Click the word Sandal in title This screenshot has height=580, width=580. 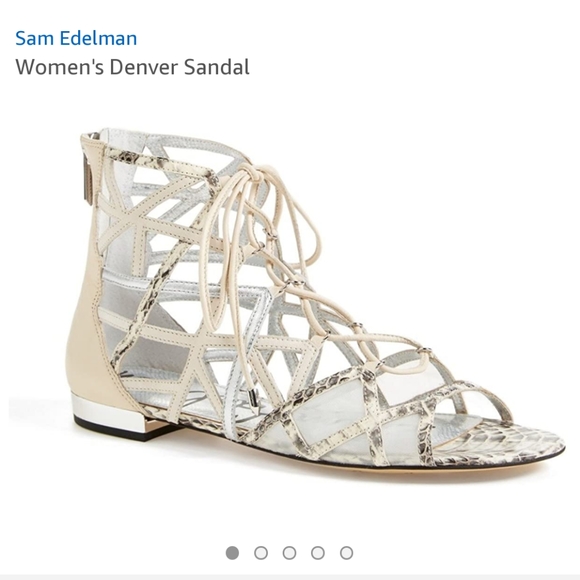click(x=217, y=67)
